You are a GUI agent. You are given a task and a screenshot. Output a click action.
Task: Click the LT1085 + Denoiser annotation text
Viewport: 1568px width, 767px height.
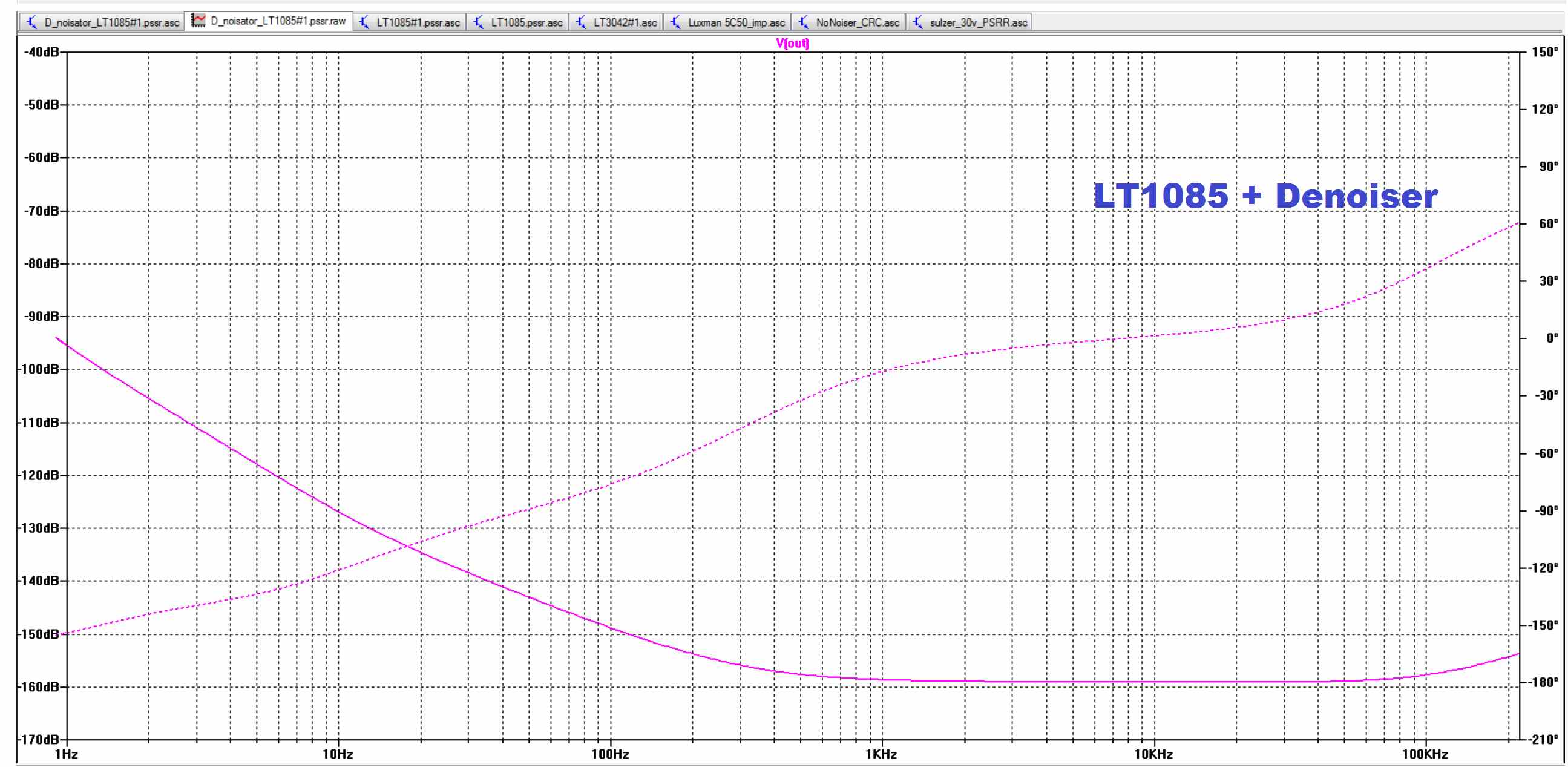[1265, 196]
